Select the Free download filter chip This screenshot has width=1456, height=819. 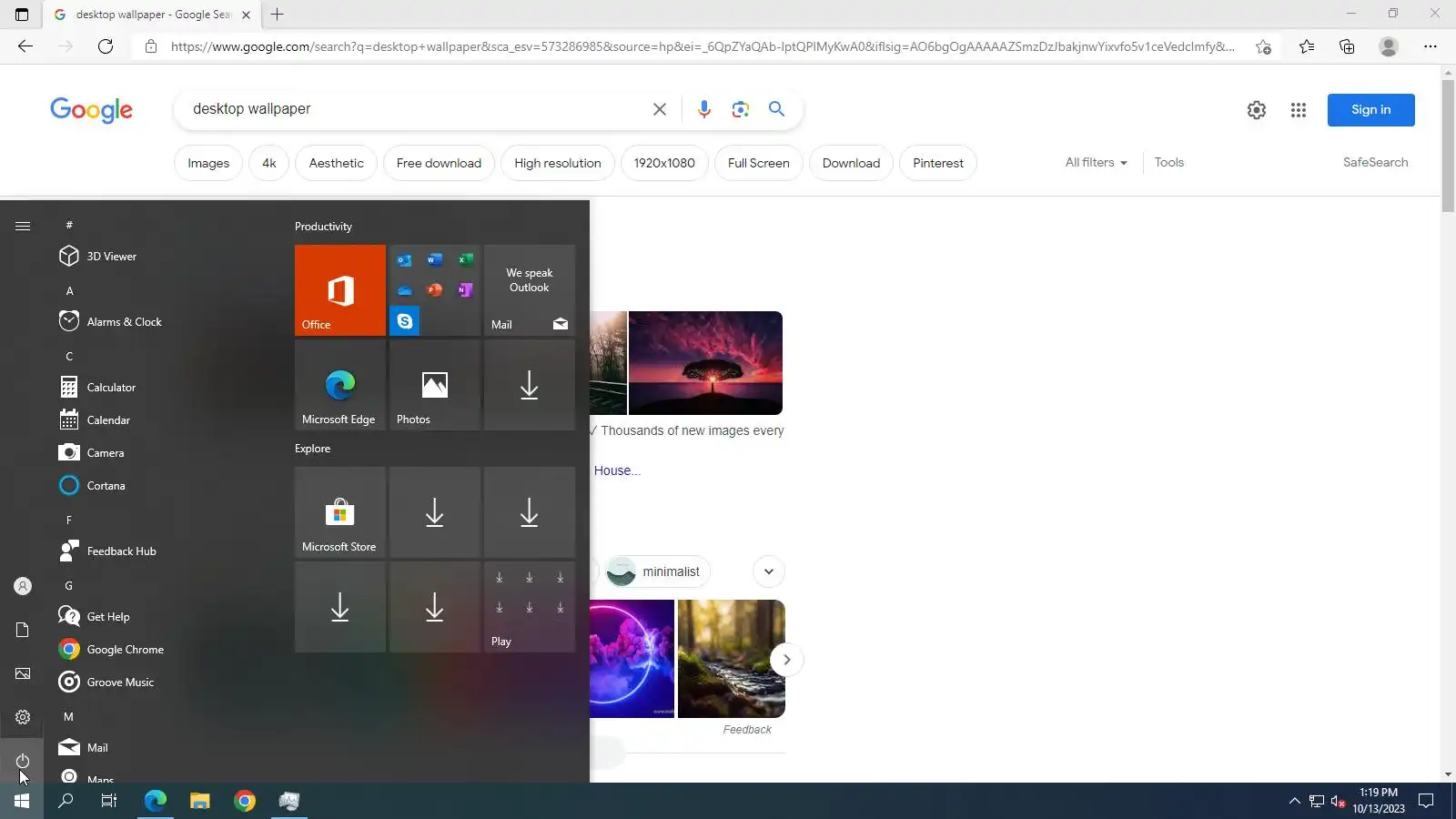439,163
